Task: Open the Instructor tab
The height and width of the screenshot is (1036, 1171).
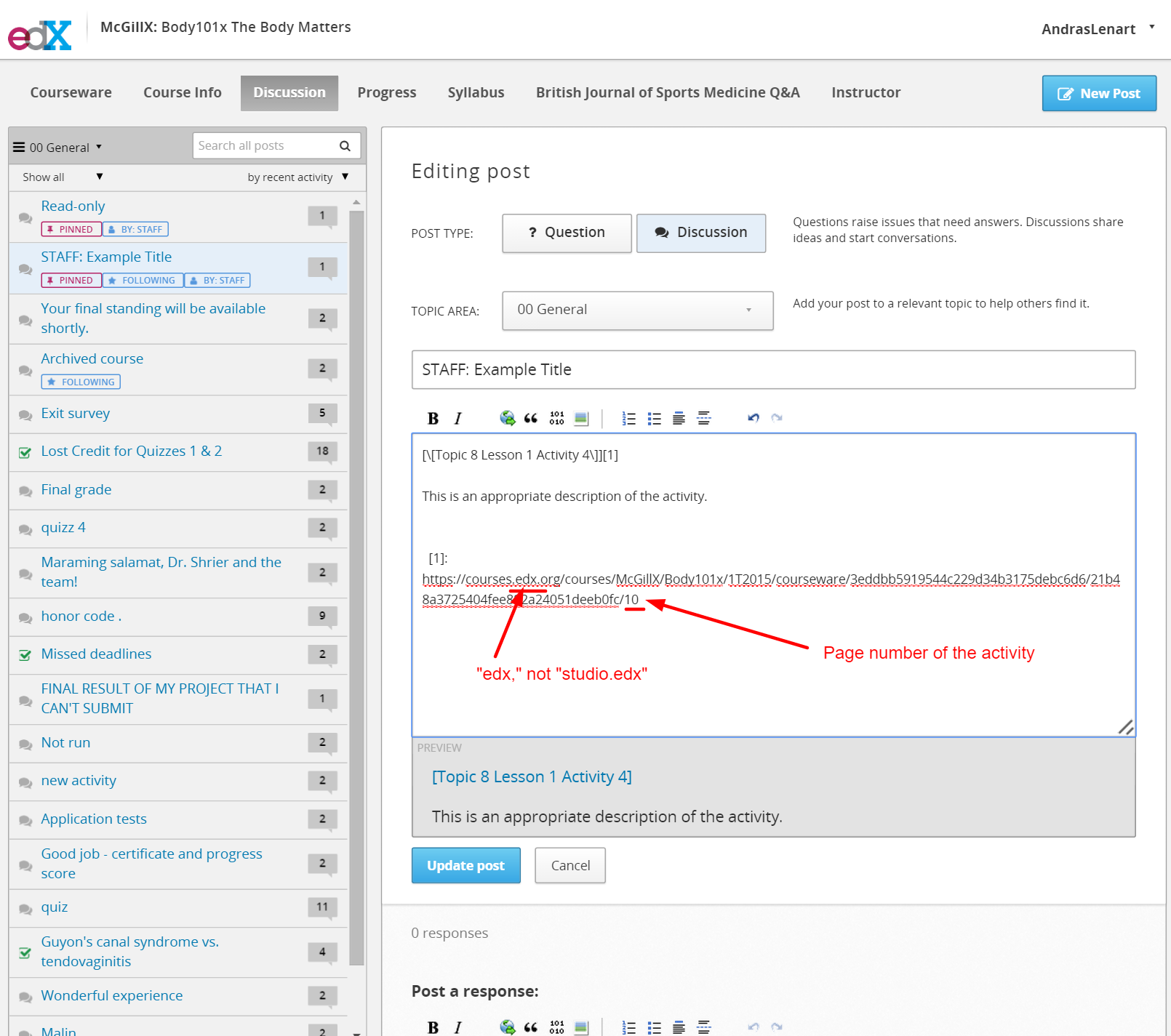Action: [866, 92]
